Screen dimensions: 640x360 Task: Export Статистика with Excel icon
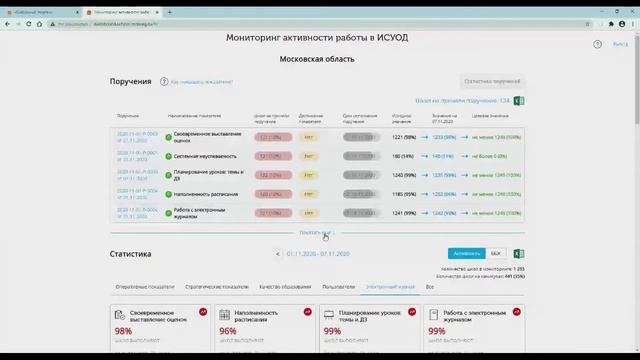click(519, 253)
